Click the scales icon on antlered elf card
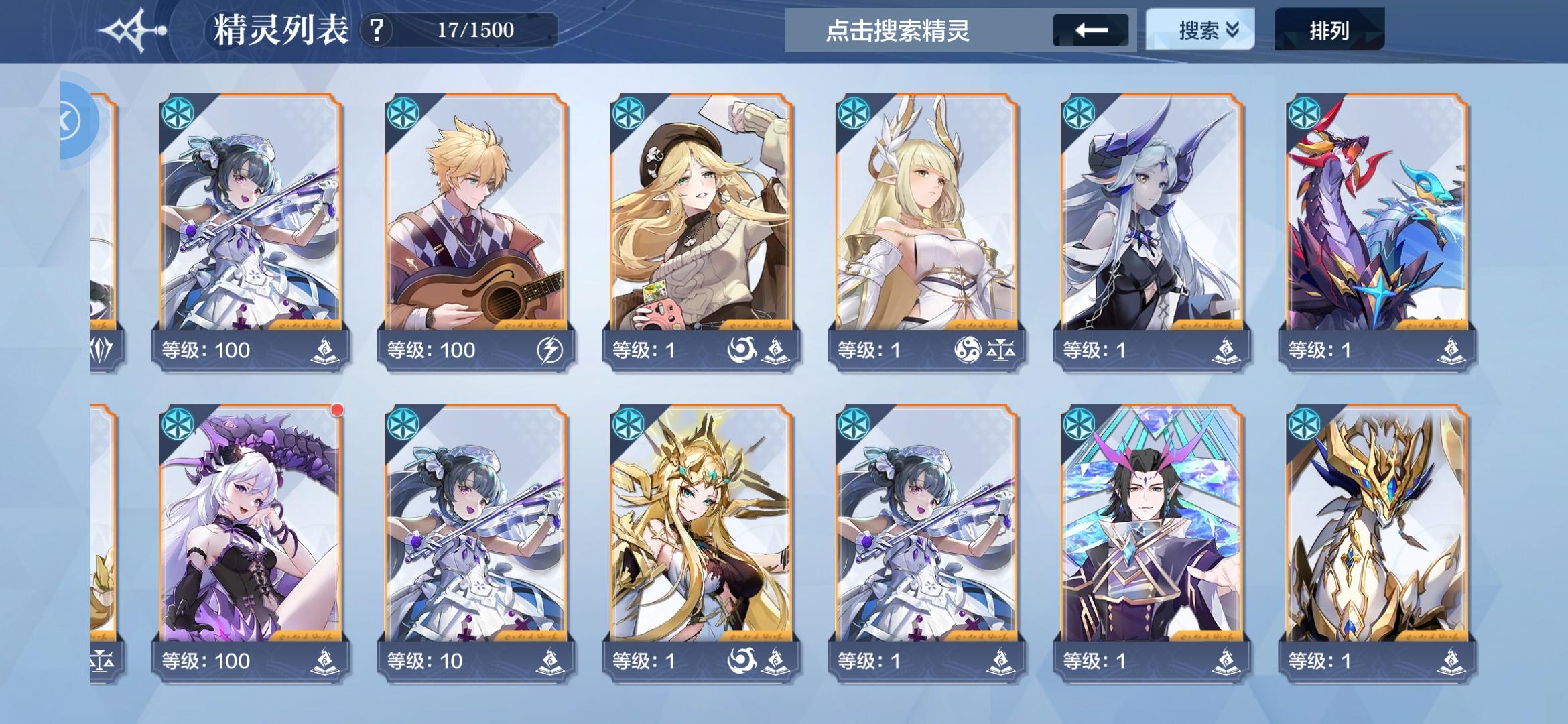Screen dimensions: 1568x724 pyautogui.click(x=1001, y=350)
